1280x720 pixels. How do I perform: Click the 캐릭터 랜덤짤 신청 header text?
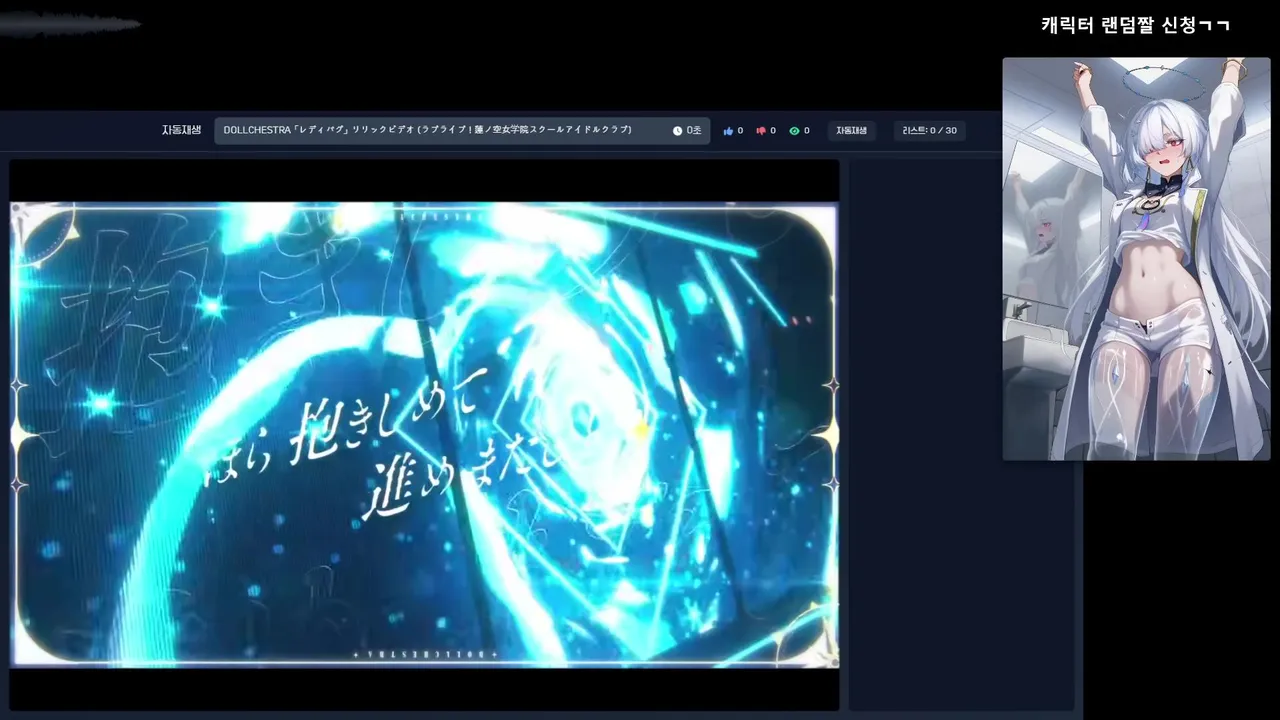point(1135,25)
